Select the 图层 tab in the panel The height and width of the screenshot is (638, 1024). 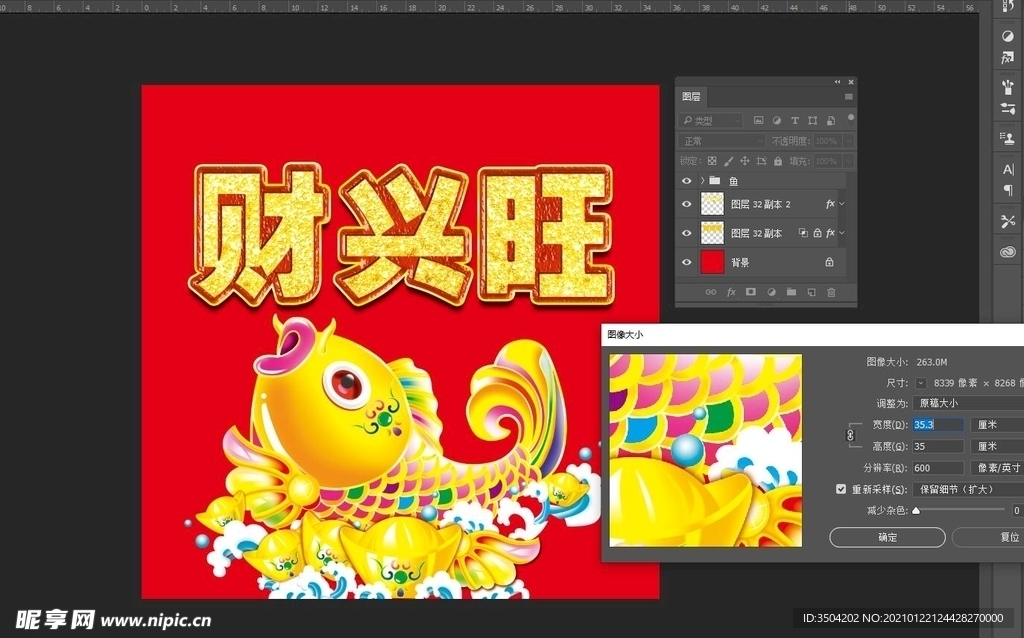coord(691,97)
